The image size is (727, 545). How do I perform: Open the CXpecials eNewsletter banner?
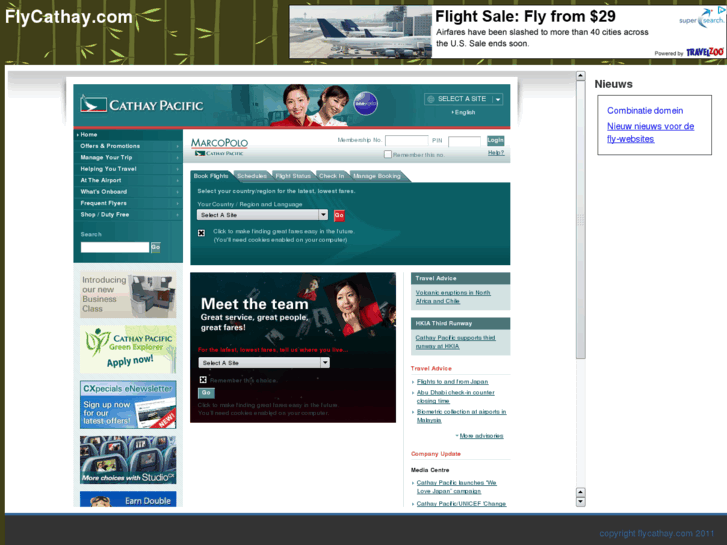[128, 405]
